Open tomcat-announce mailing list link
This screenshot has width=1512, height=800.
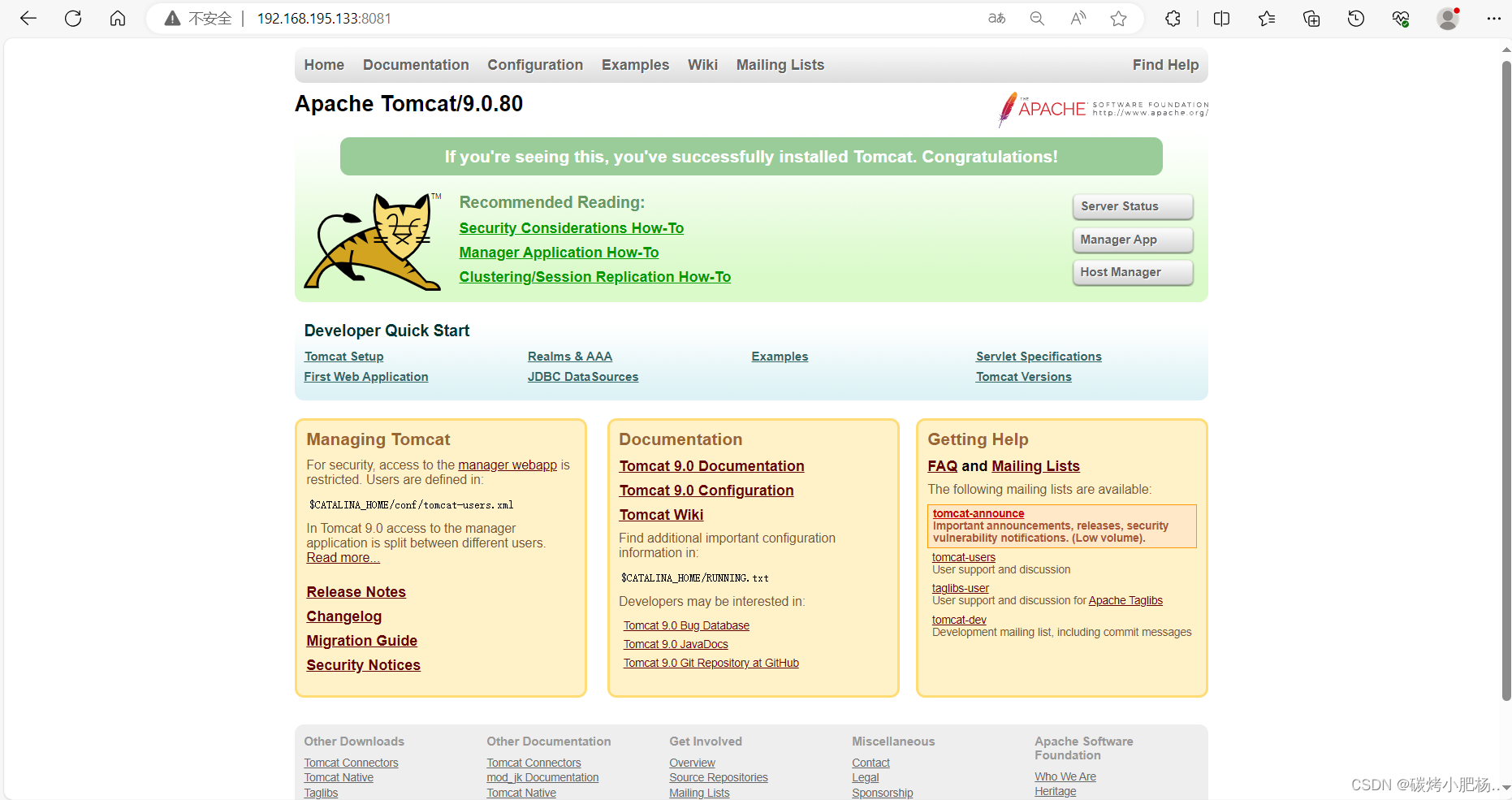(978, 513)
